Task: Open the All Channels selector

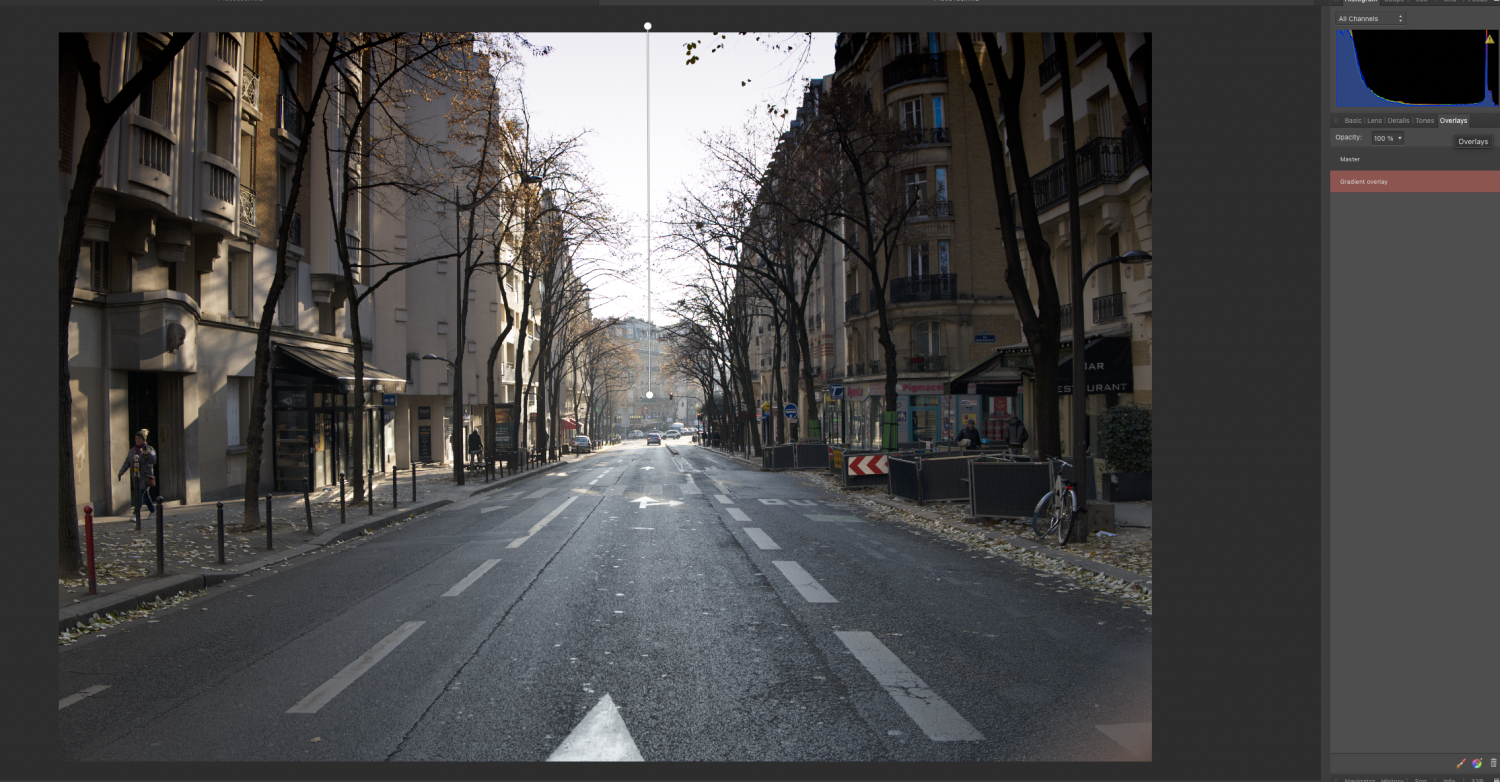Action: pyautogui.click(x=1360, y=18)
